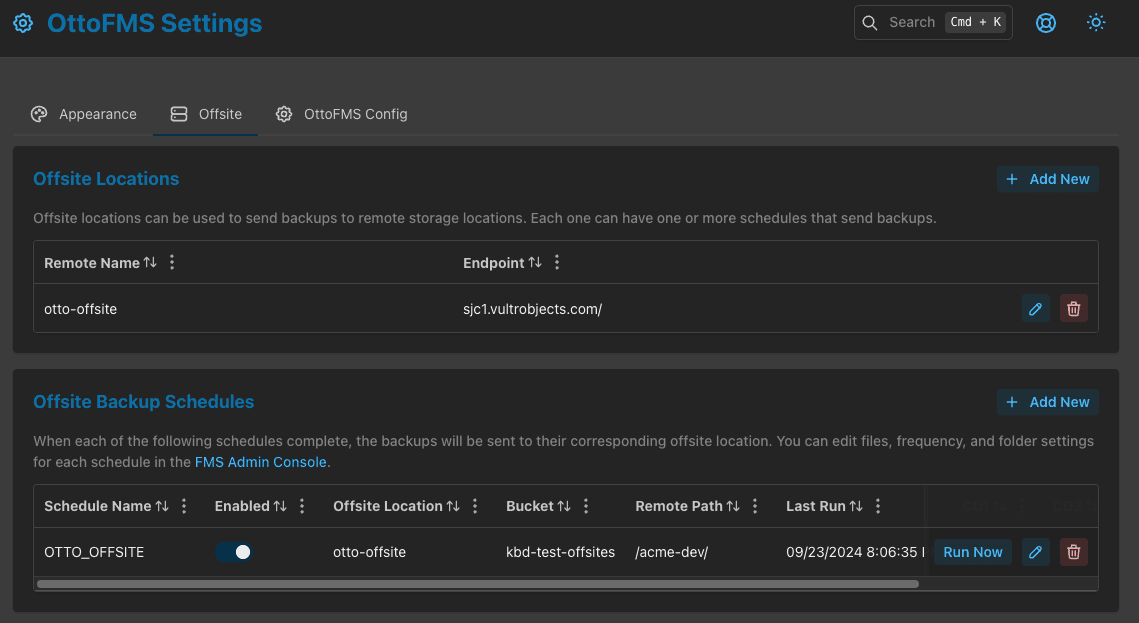Open Offsite Location column options menu
The height and width of the screenshot is (623, 1139).
(475, 506)
